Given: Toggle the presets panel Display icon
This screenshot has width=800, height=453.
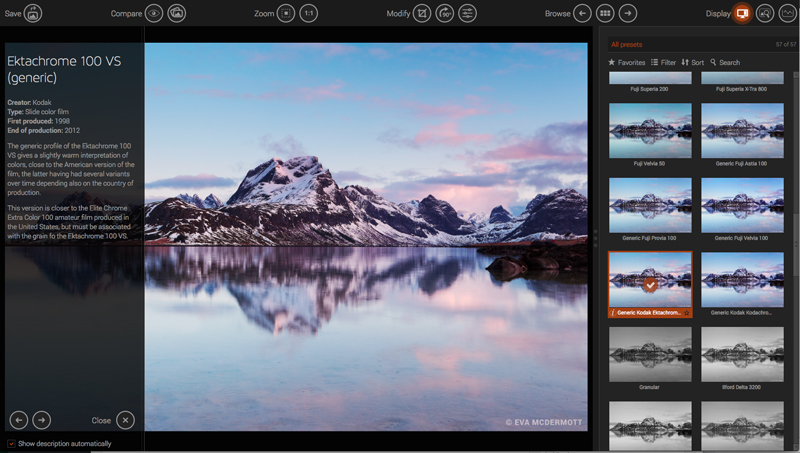Looking at the screenshot, I should [x=742, y=13].
